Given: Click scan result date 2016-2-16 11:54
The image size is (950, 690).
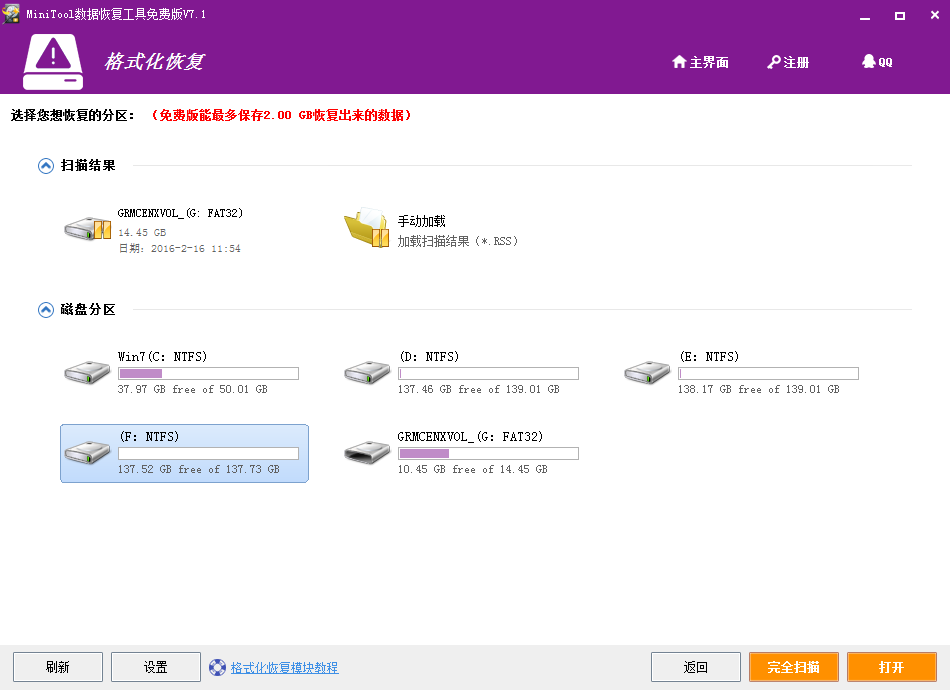Looking at the screenshot, I should (x=179, y=248).
